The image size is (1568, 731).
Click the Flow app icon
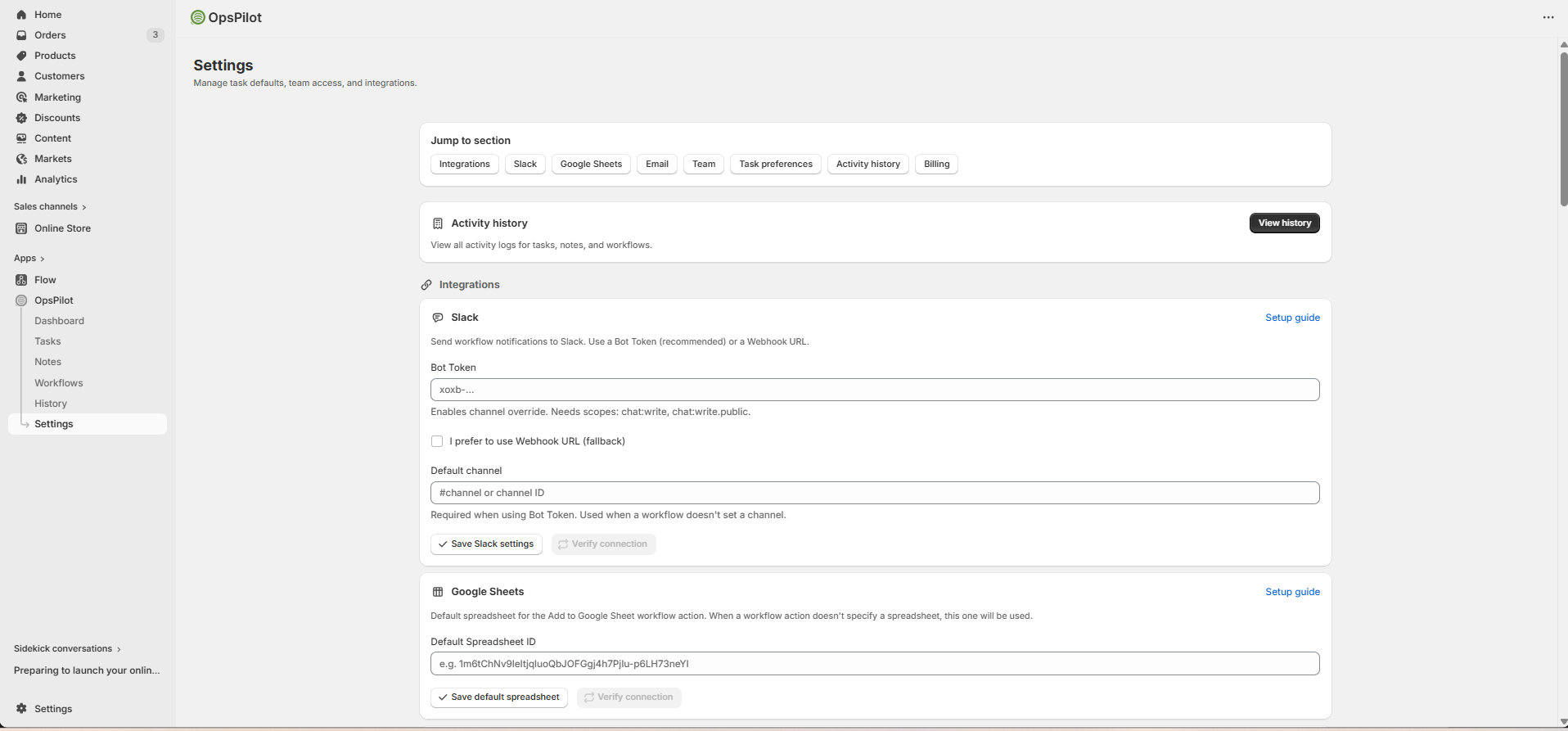tap(21, 280)
